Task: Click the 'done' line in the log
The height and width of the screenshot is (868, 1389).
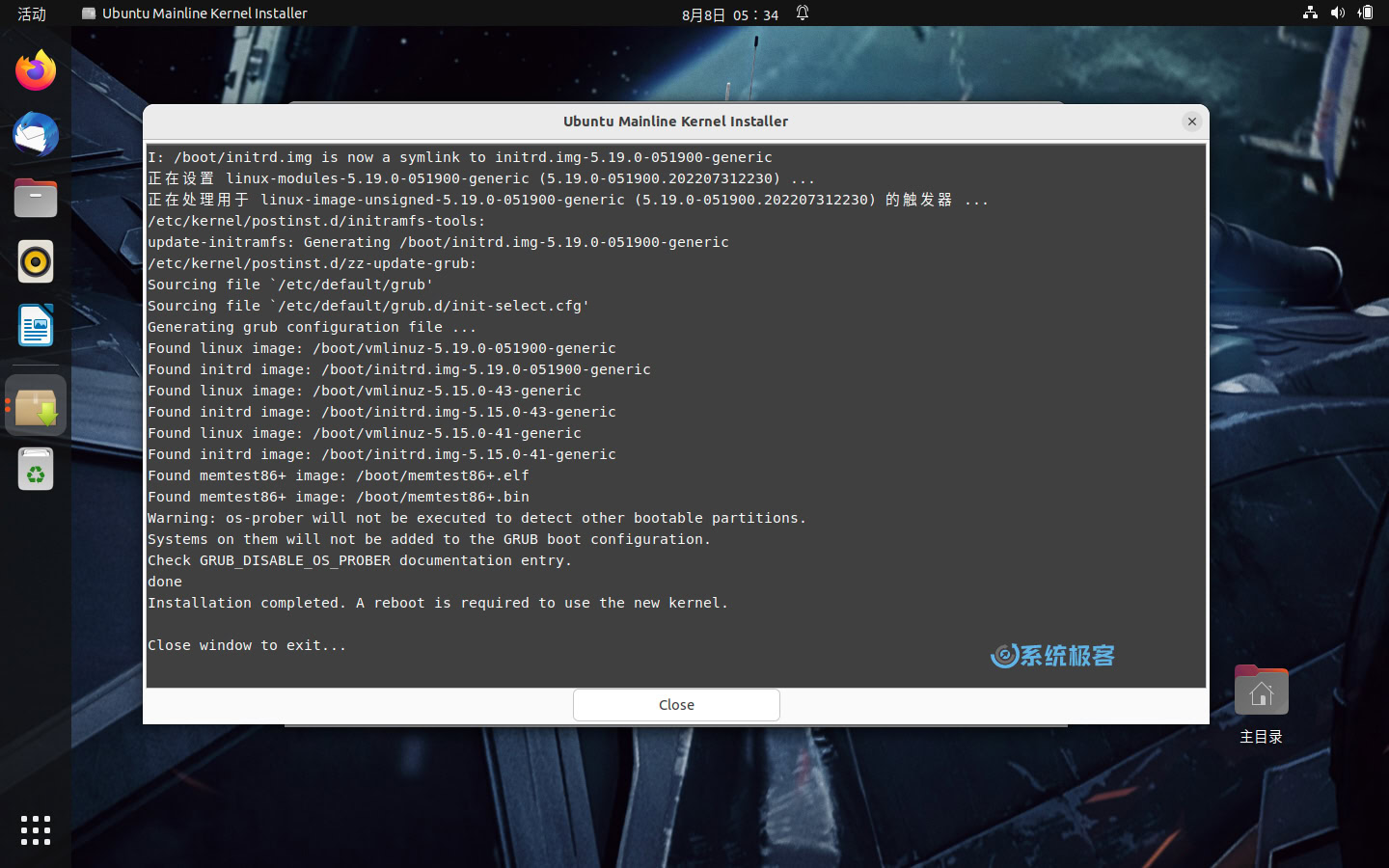Action: pos(165,582)
